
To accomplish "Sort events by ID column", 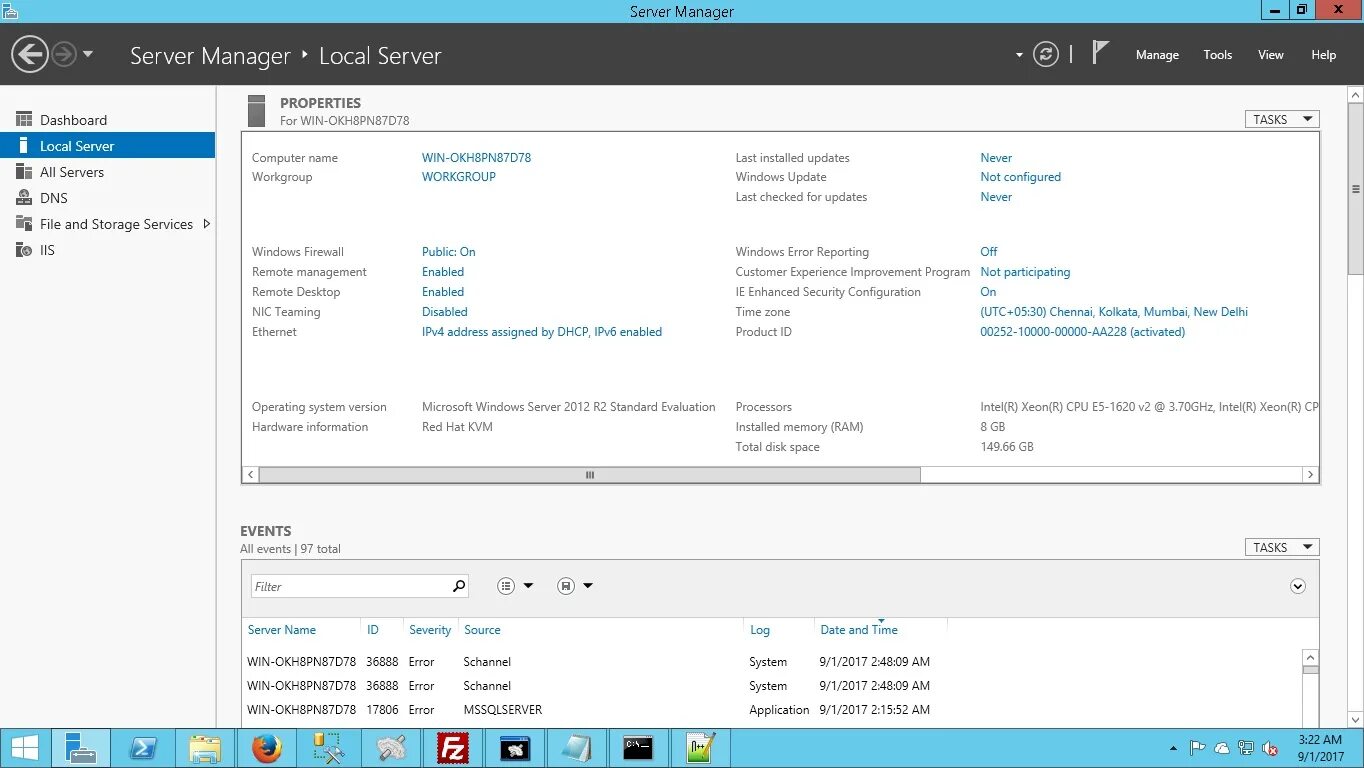I will tap(373, 630).
